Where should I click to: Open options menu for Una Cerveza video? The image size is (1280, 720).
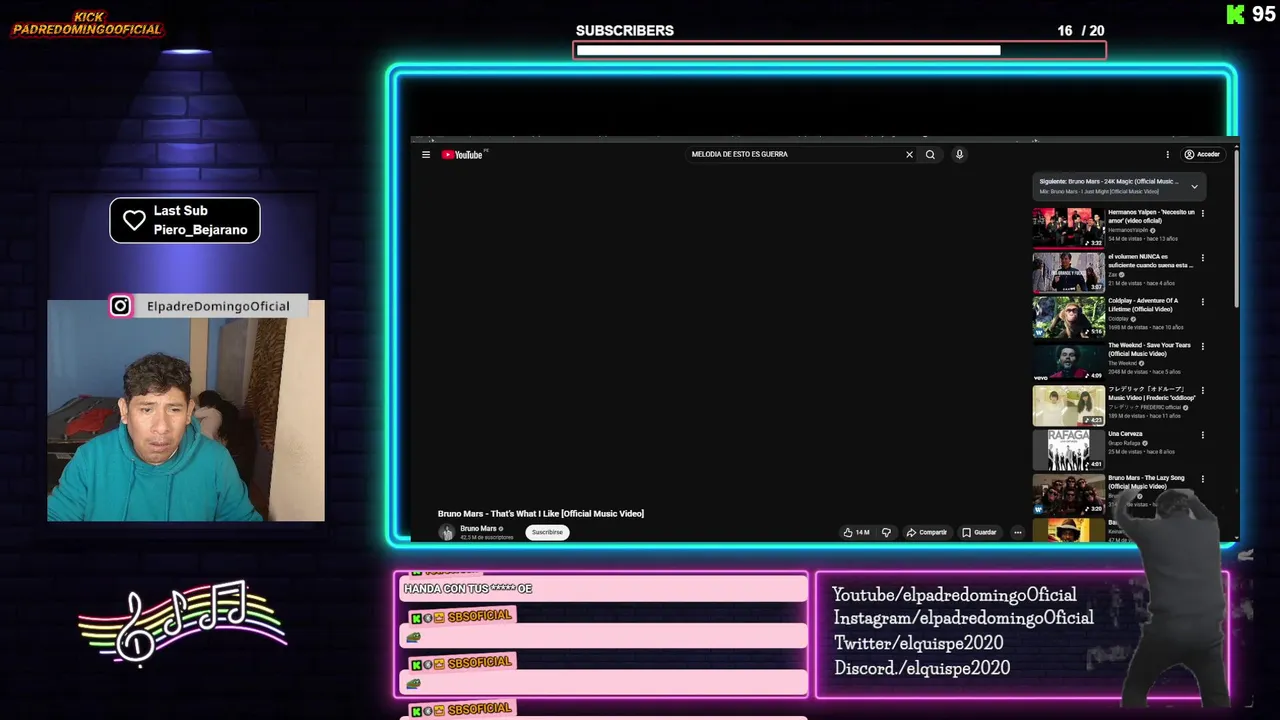click(1202, 435)
